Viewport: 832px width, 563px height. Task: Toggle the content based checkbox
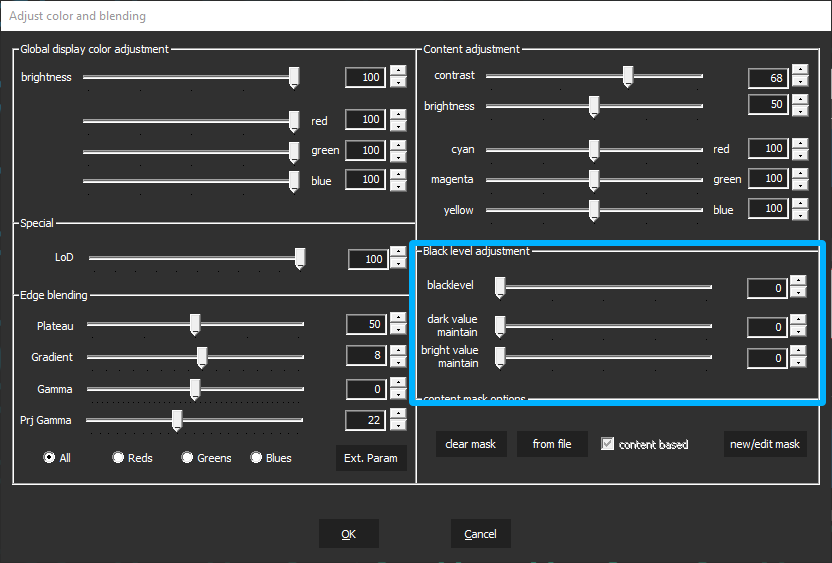607,444
